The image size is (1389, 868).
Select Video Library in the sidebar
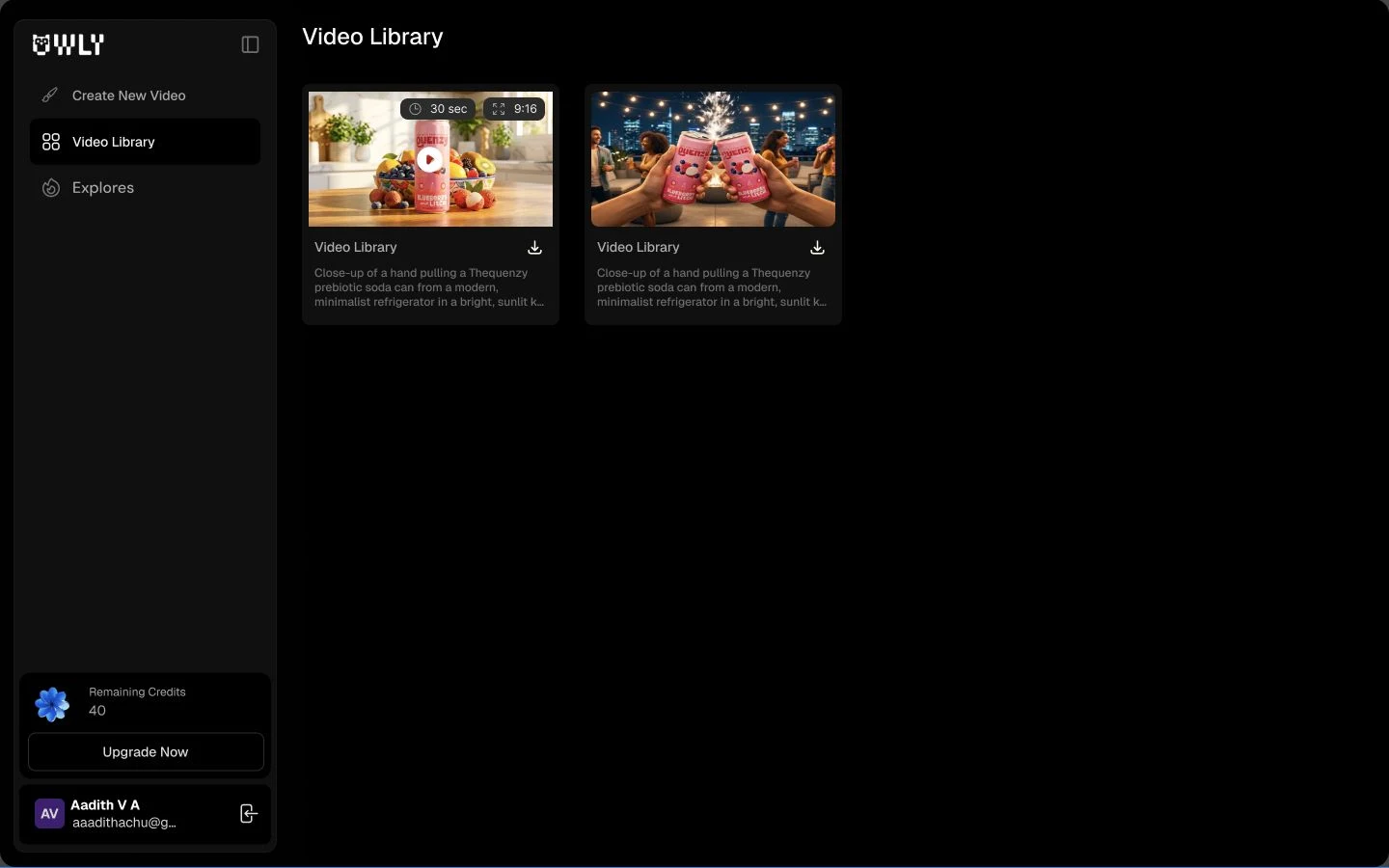(145, 142)
